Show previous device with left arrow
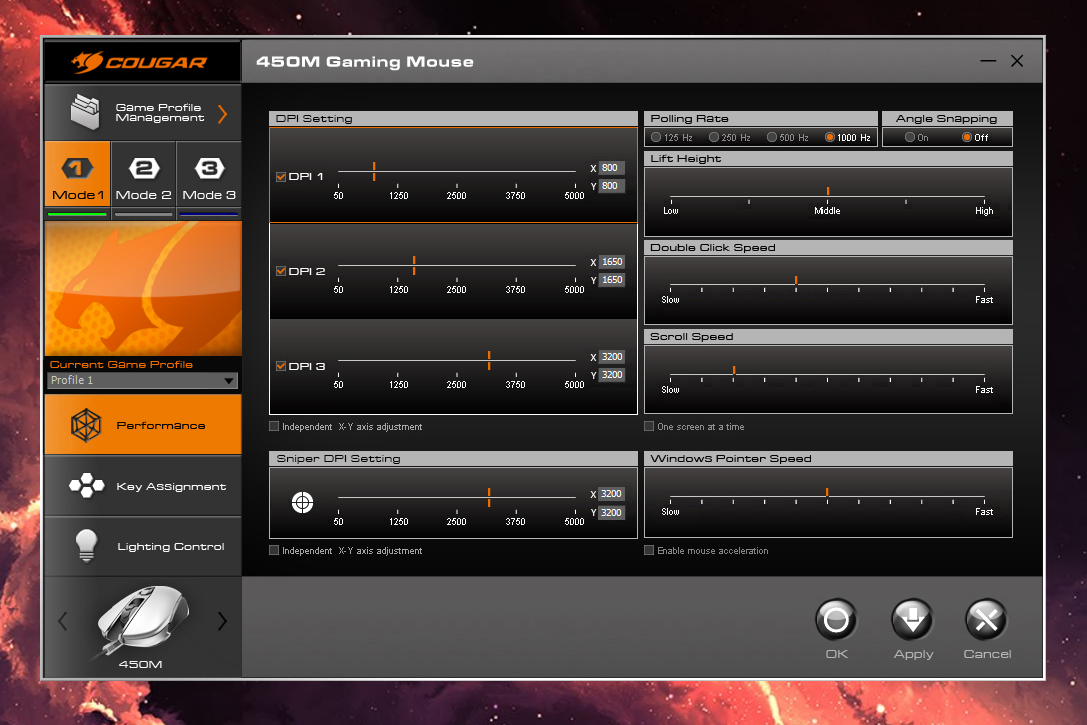Viewport: 1087px width, 725px height. click(63, 621)
